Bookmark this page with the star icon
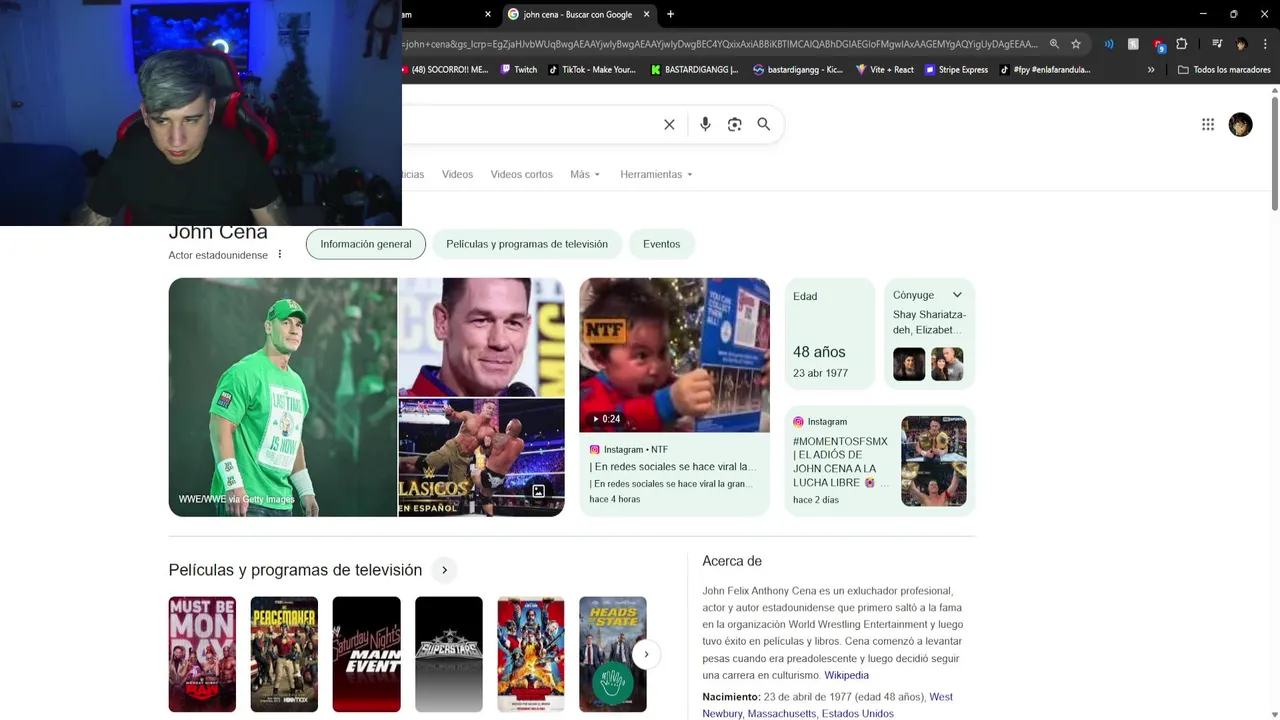Image resolution: width=1280 pixels, height=720 pixels. [1076, 44]
